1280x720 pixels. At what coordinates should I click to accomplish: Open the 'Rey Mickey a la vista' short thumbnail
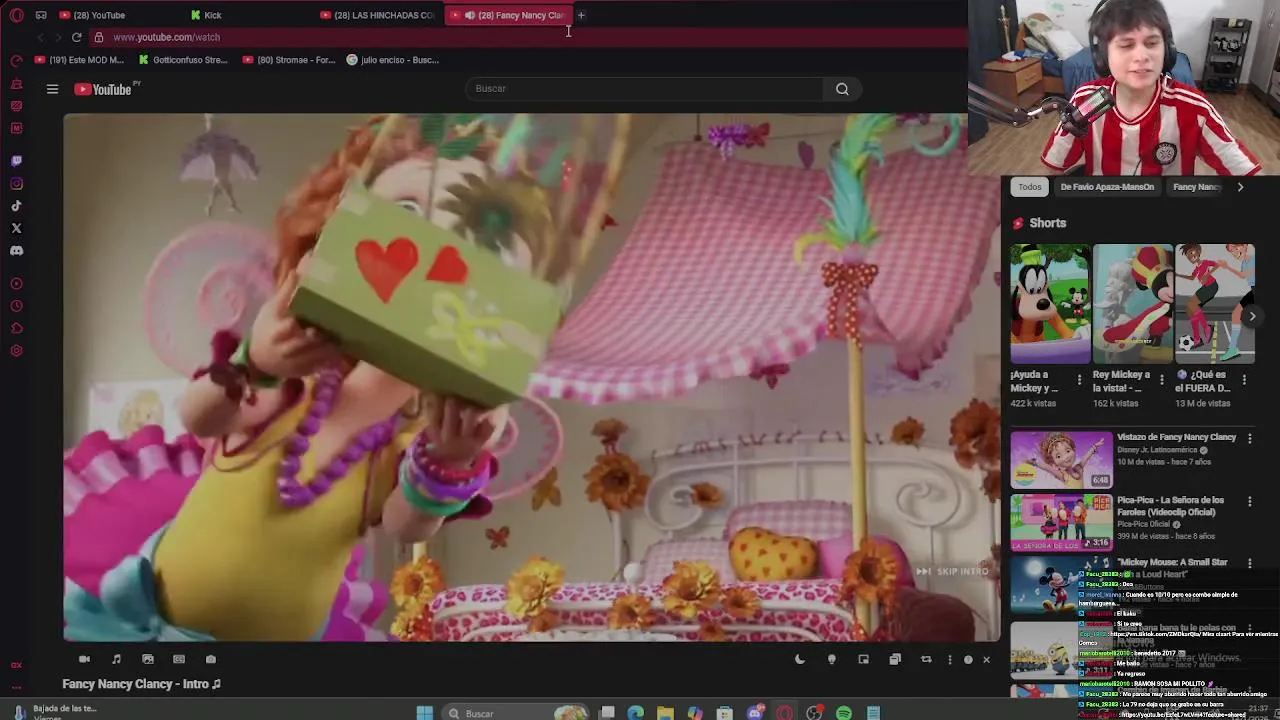[1133, 303]
